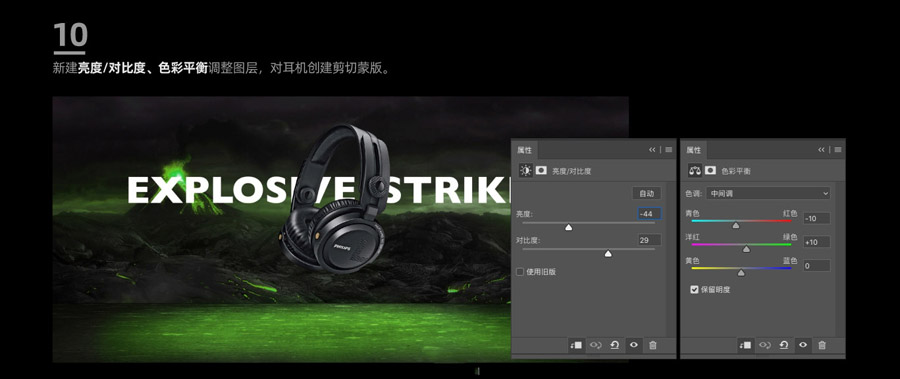The image size is (900, 379).
Task: Click the clip-to-layer icon in Brightness/Contrast panel
Action: coord(576,345)
